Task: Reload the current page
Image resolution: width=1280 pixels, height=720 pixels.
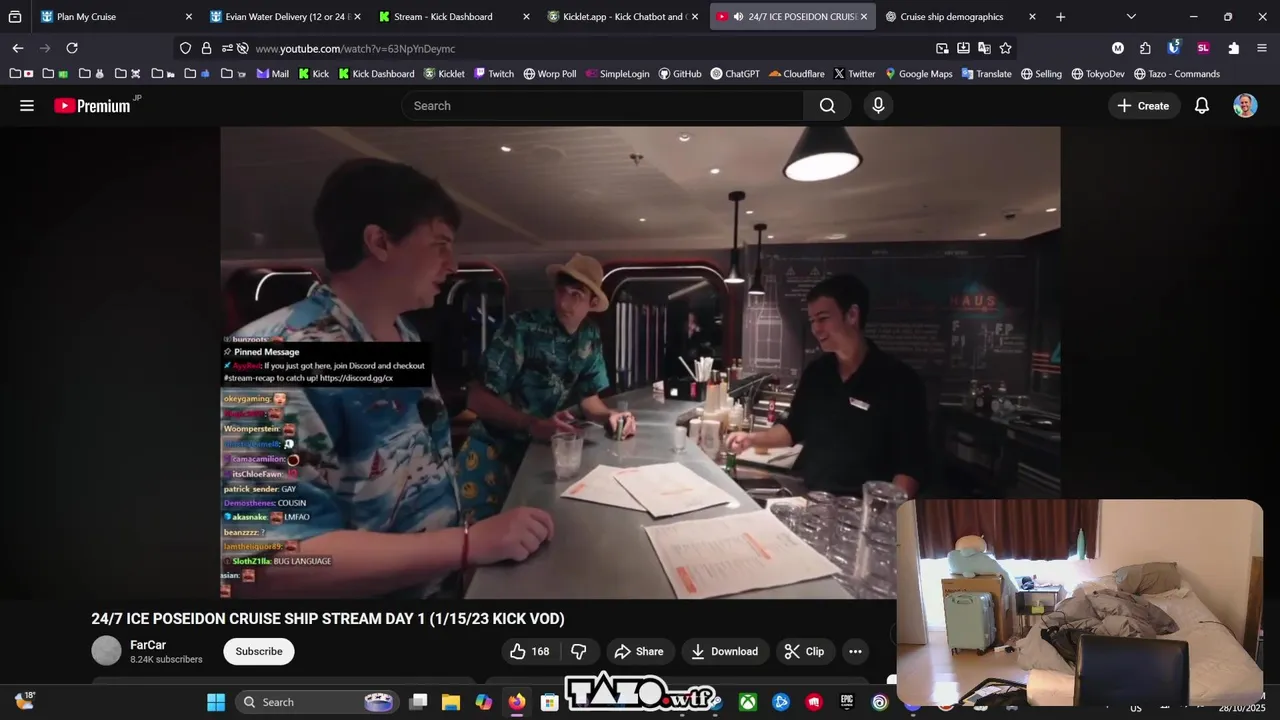Action: pos(72,48)
